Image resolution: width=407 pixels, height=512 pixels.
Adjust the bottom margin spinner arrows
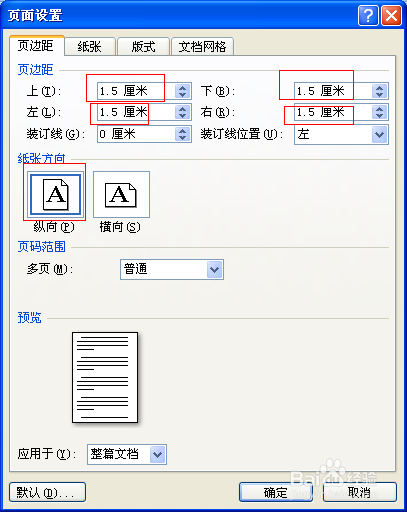380,91
